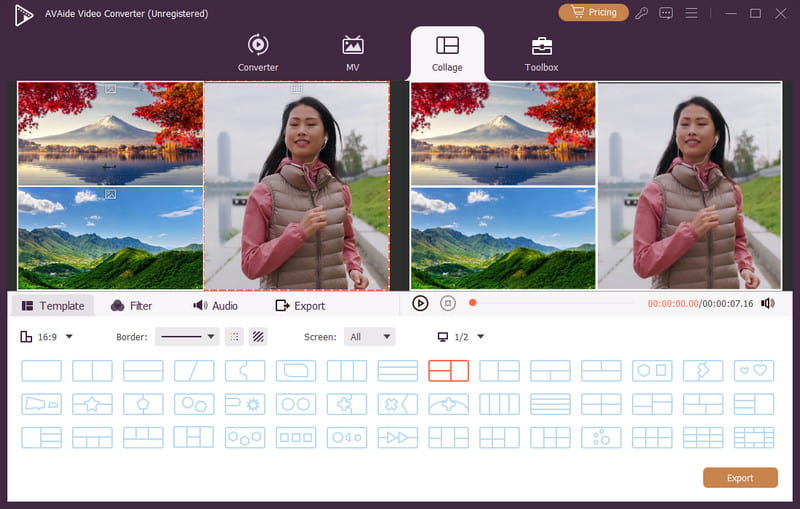Pick the diagonal split template
800x509 pixels.
[x=194, y=371]
